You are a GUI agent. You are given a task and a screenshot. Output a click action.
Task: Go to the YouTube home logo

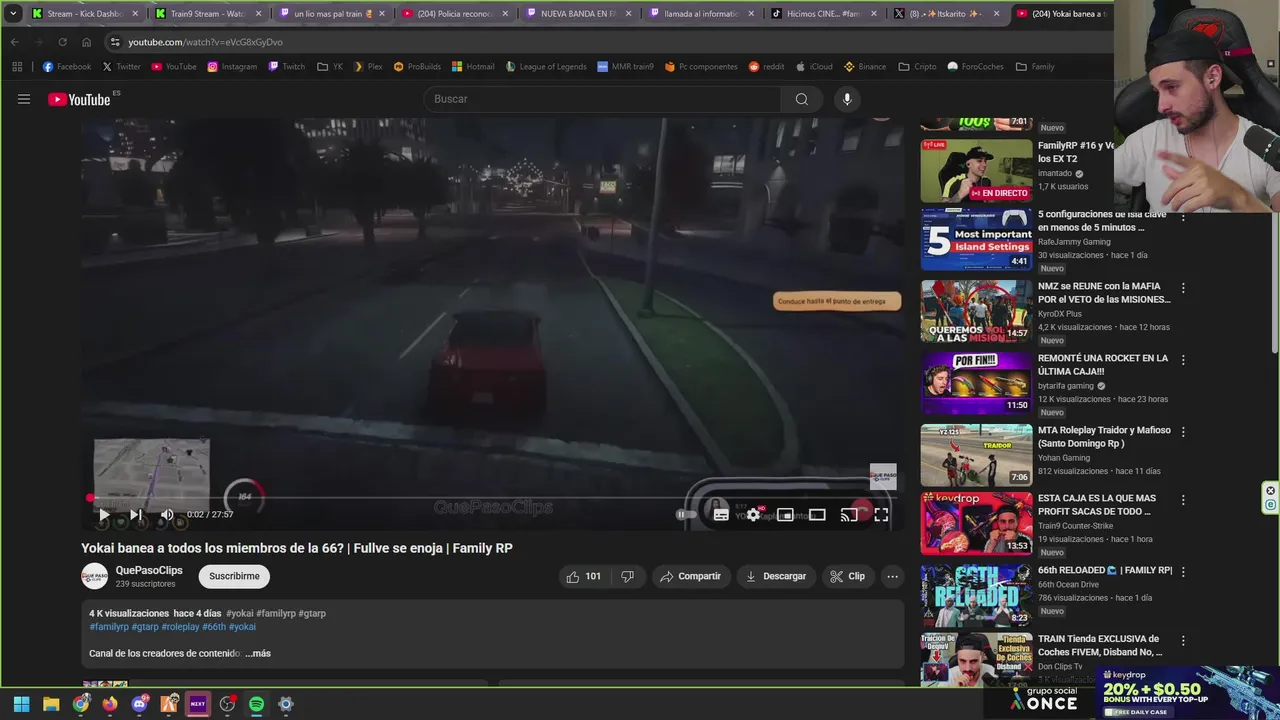[80, 99]
